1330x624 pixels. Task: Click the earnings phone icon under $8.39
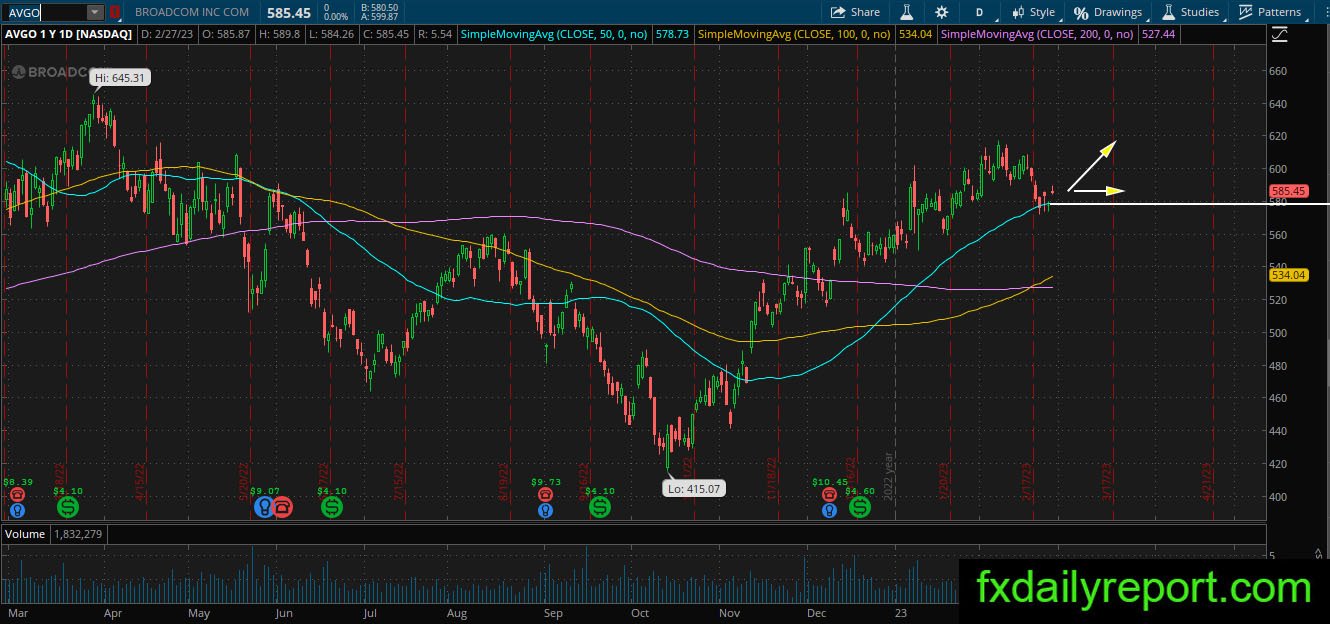click(17, 494)
